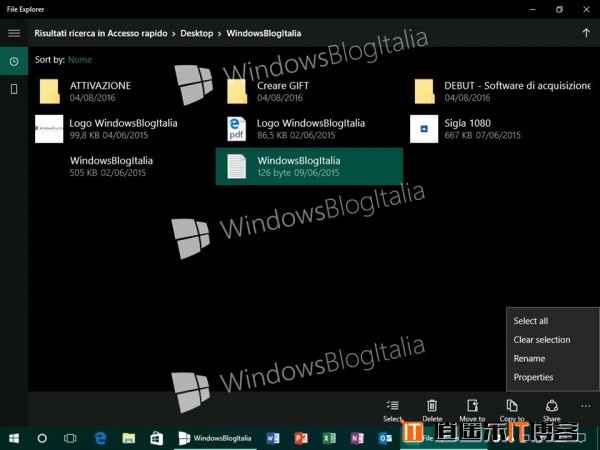Click the Sigla 1080 file name

[467, 123]
